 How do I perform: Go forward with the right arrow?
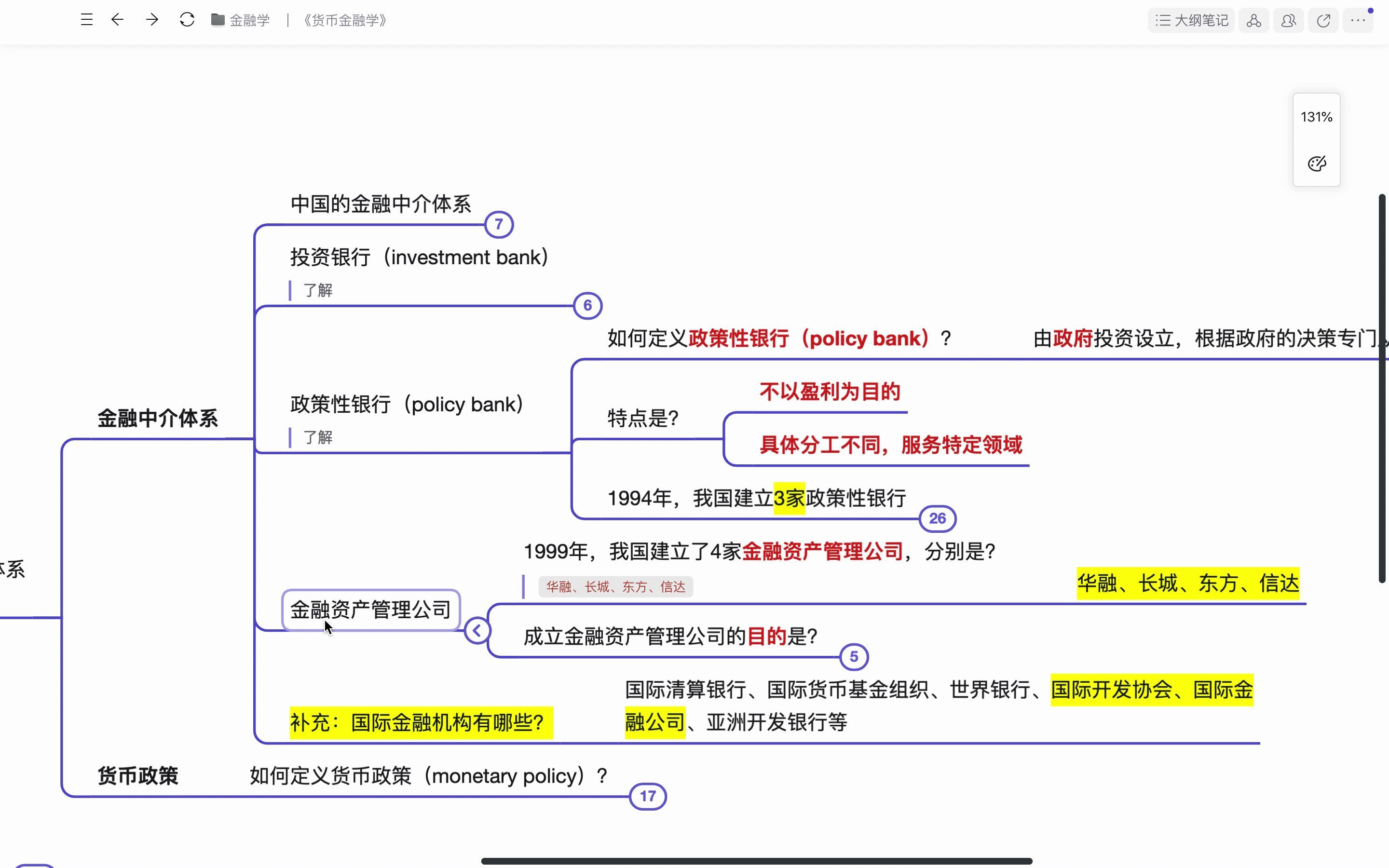point(152,20)
